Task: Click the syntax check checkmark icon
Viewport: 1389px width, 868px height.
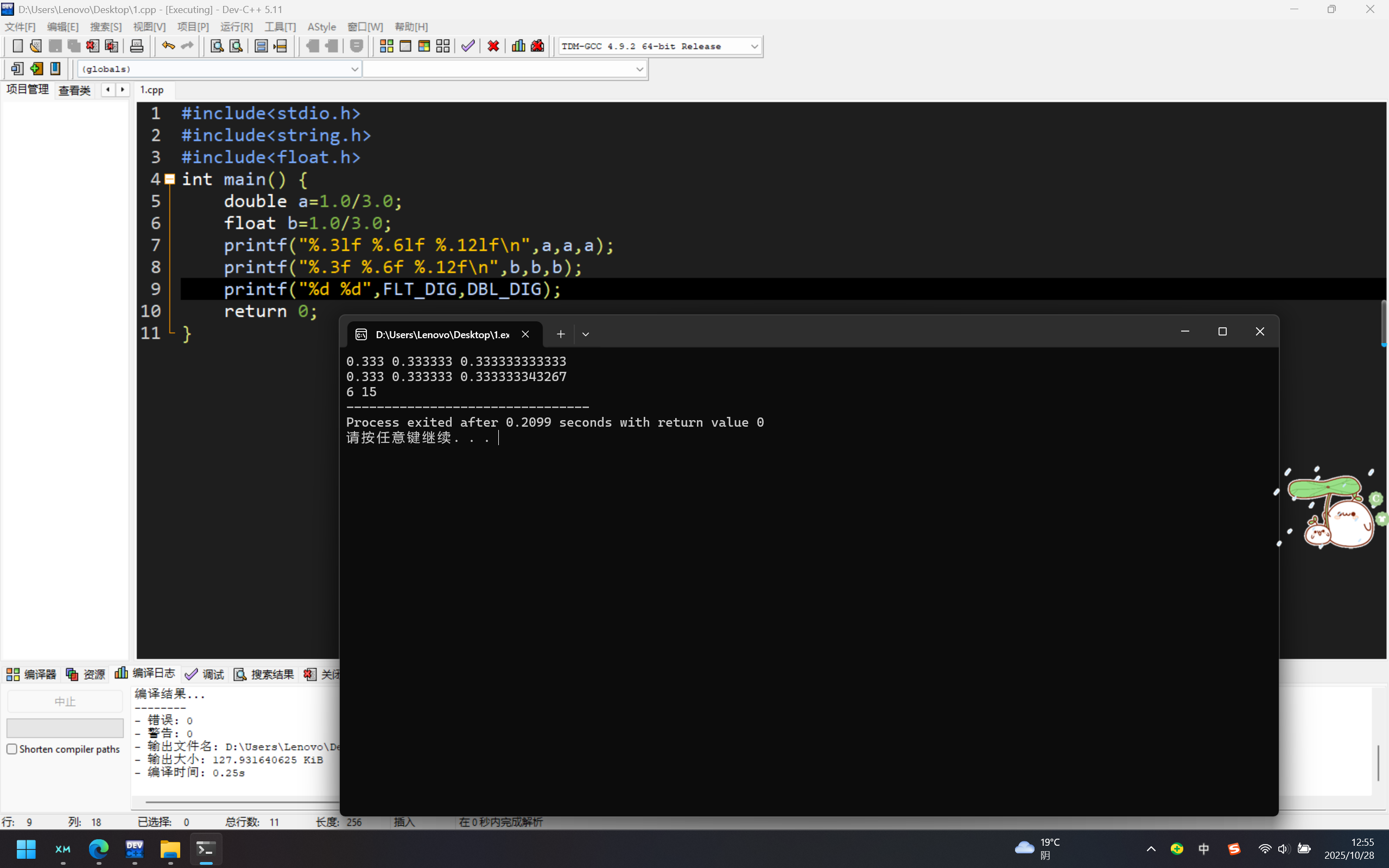Action: 468,46
